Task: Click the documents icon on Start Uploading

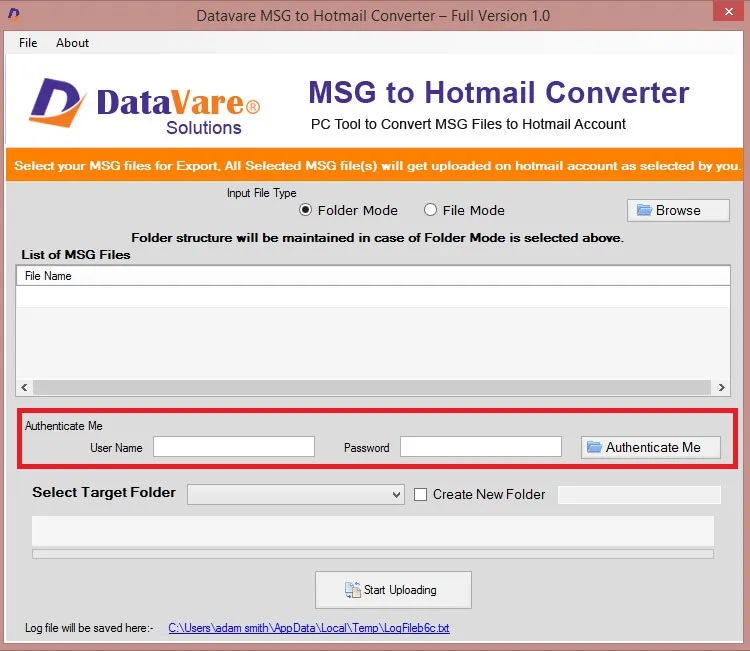Action: 353,590
